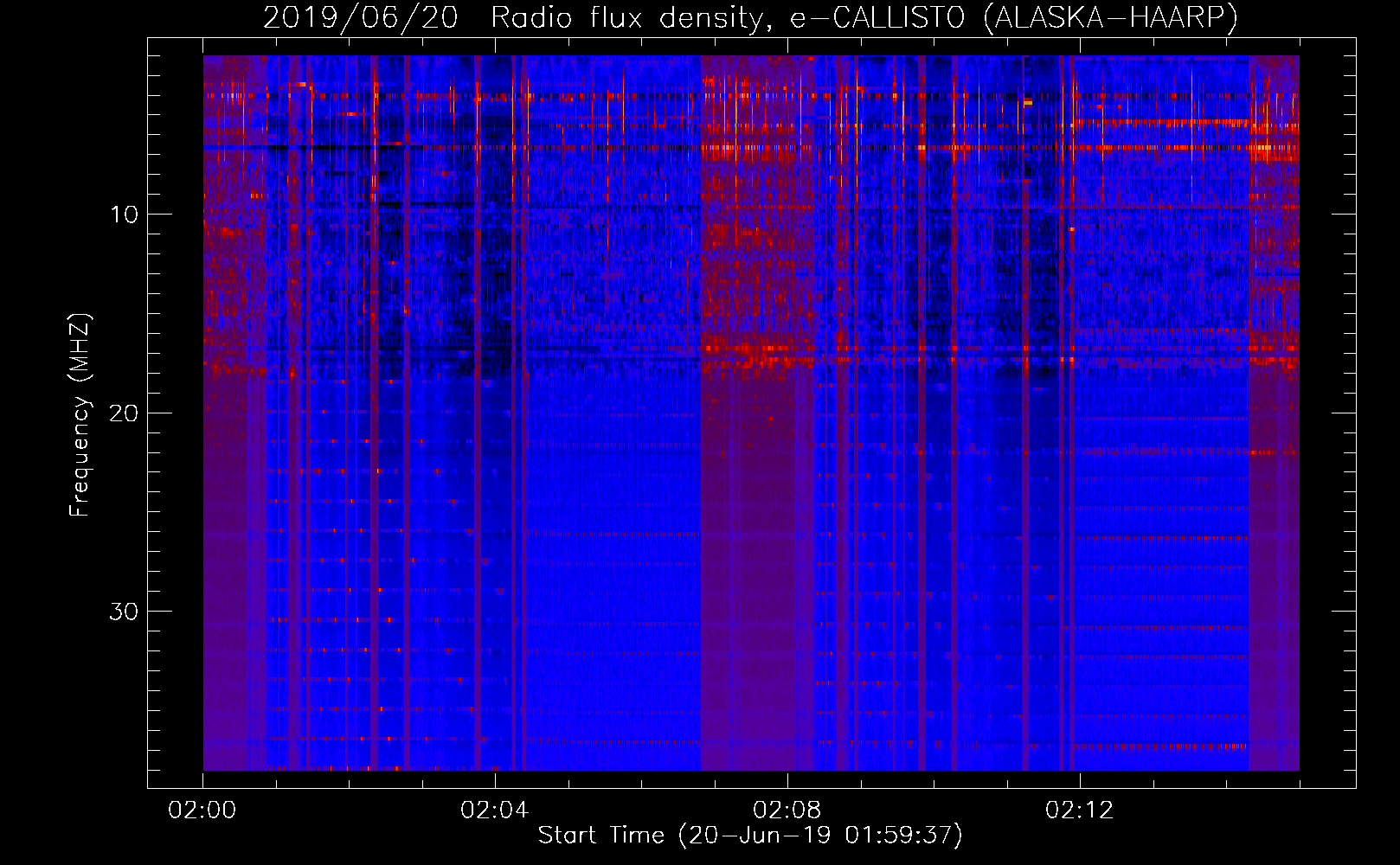This screenshot has height=865, width=1400.
Task: Click the plot title mentioning e-CALLISTO ALASKA-HAARP
Action: pos(750,17)
